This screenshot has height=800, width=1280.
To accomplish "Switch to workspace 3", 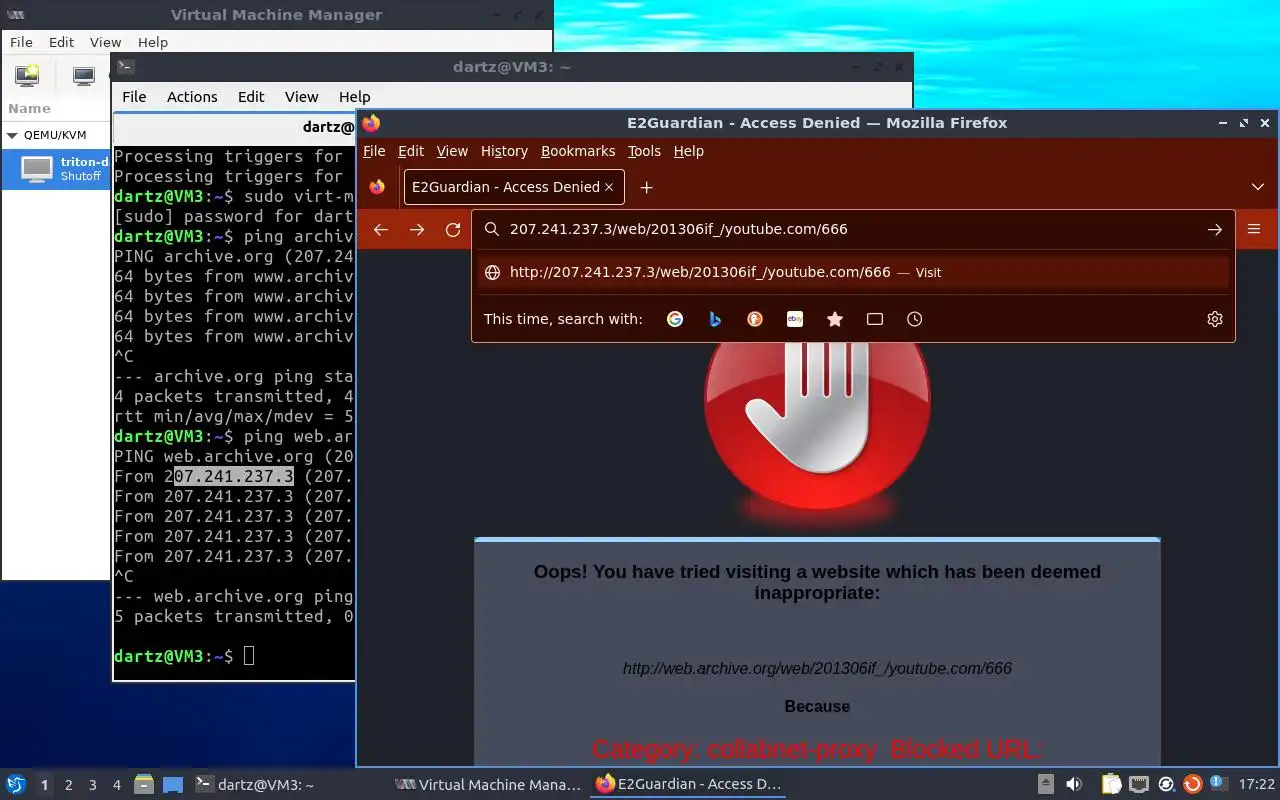I will pyautogui.click(x=92, y=785).
